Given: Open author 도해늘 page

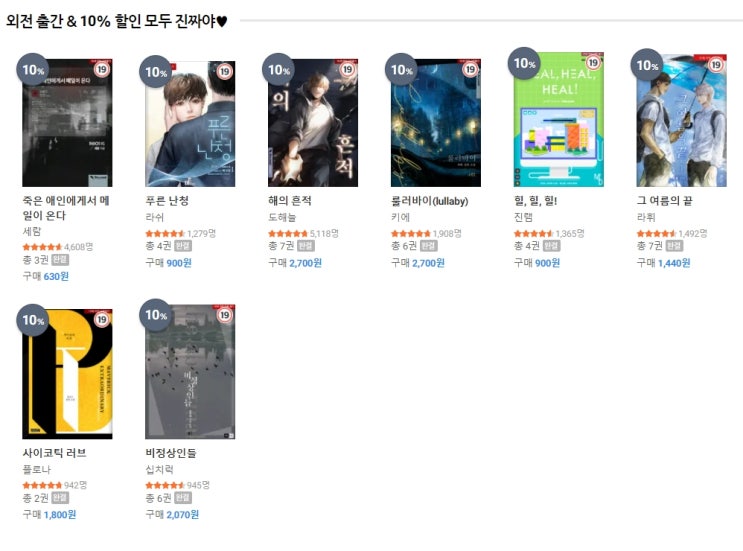Looking at the screenshot, I should (x=282, y=217).
